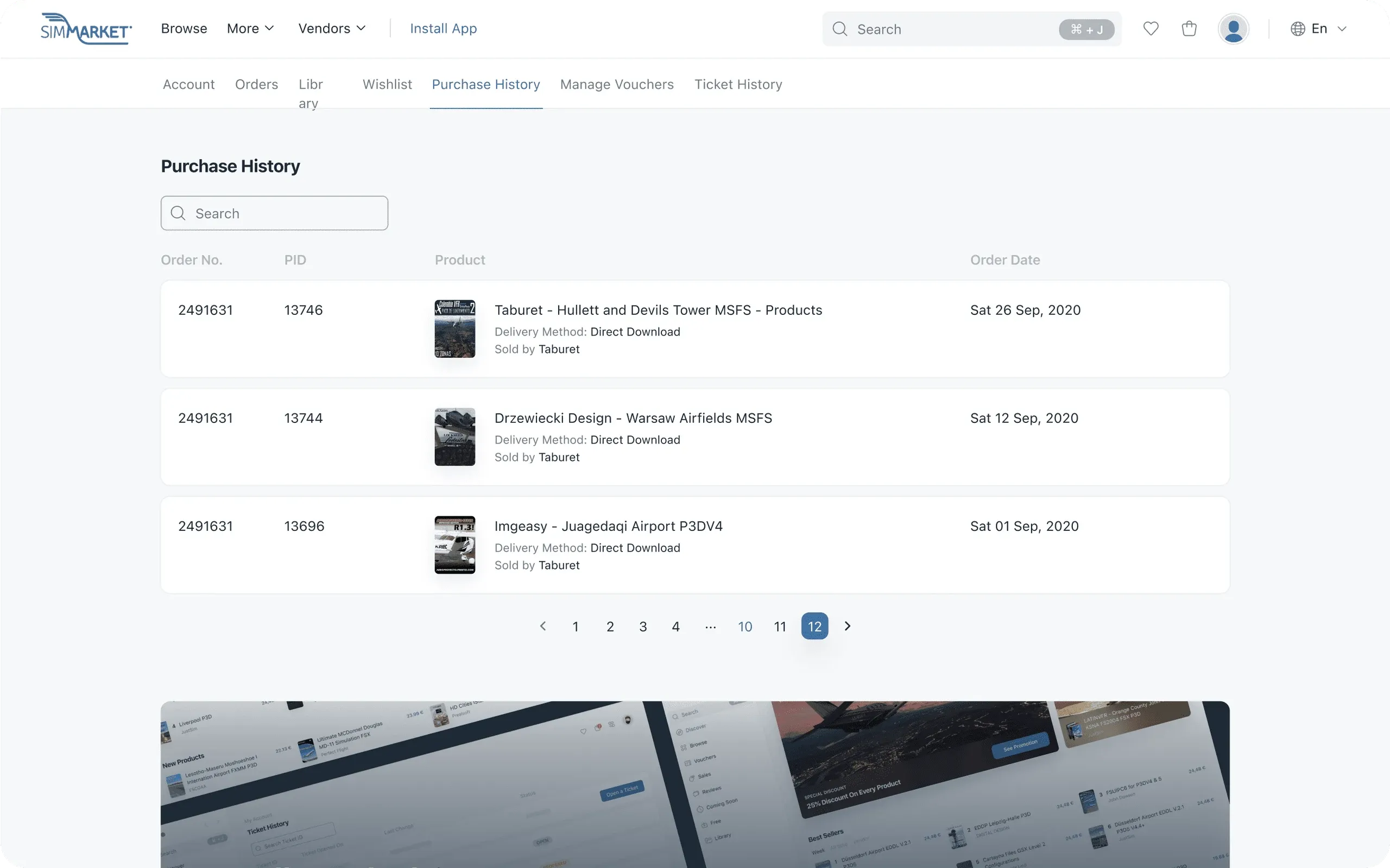Click Drzewiecki Design - Warsaw Airfields MSFS title
Screen dimensions: 1390x868
click(633, 418)
